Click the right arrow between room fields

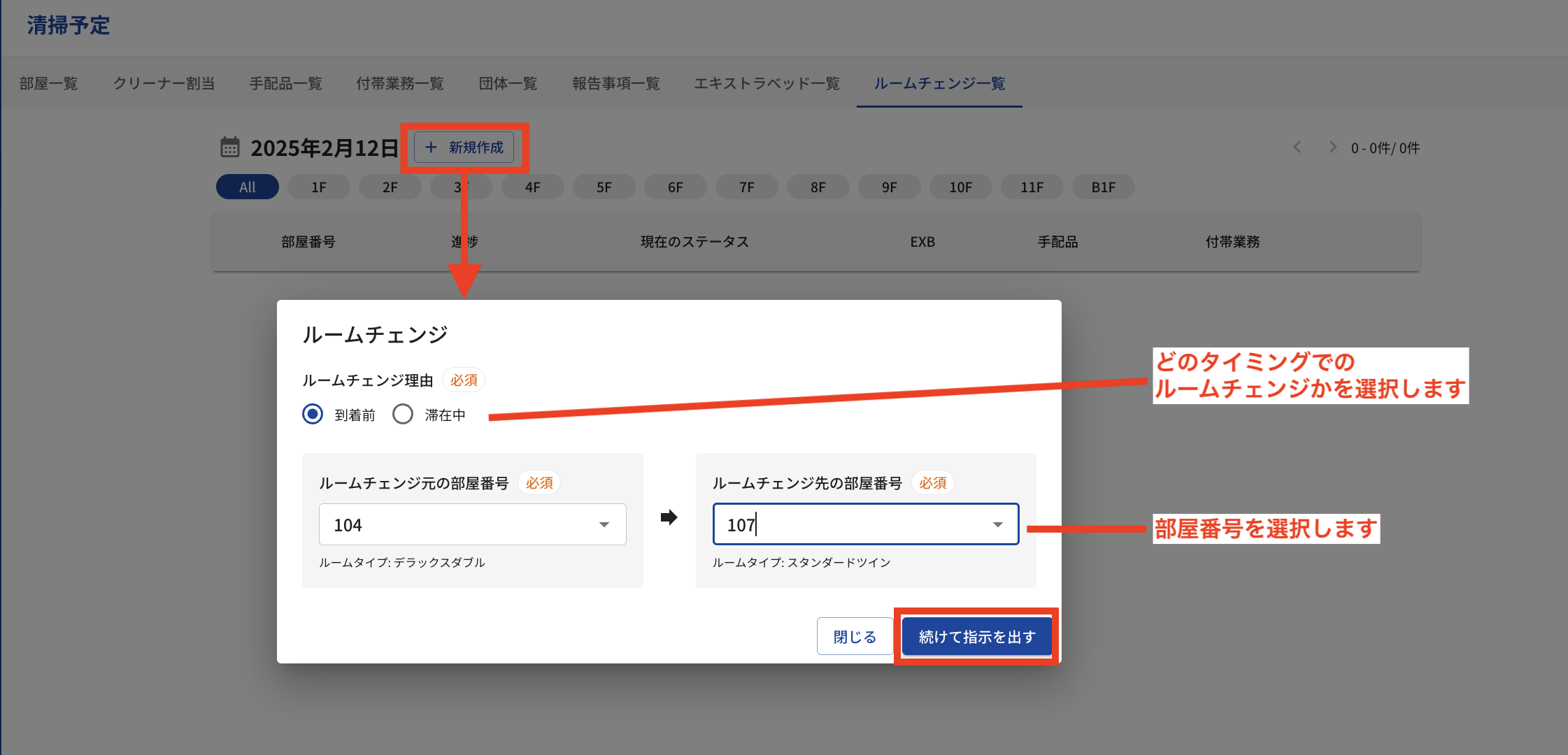click(669, 517)
